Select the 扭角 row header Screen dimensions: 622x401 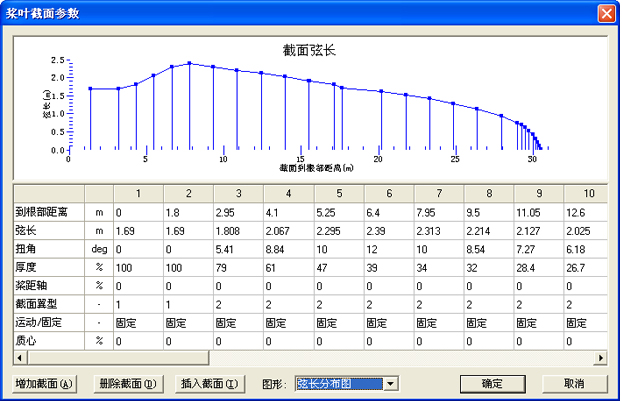coord(48,247)
